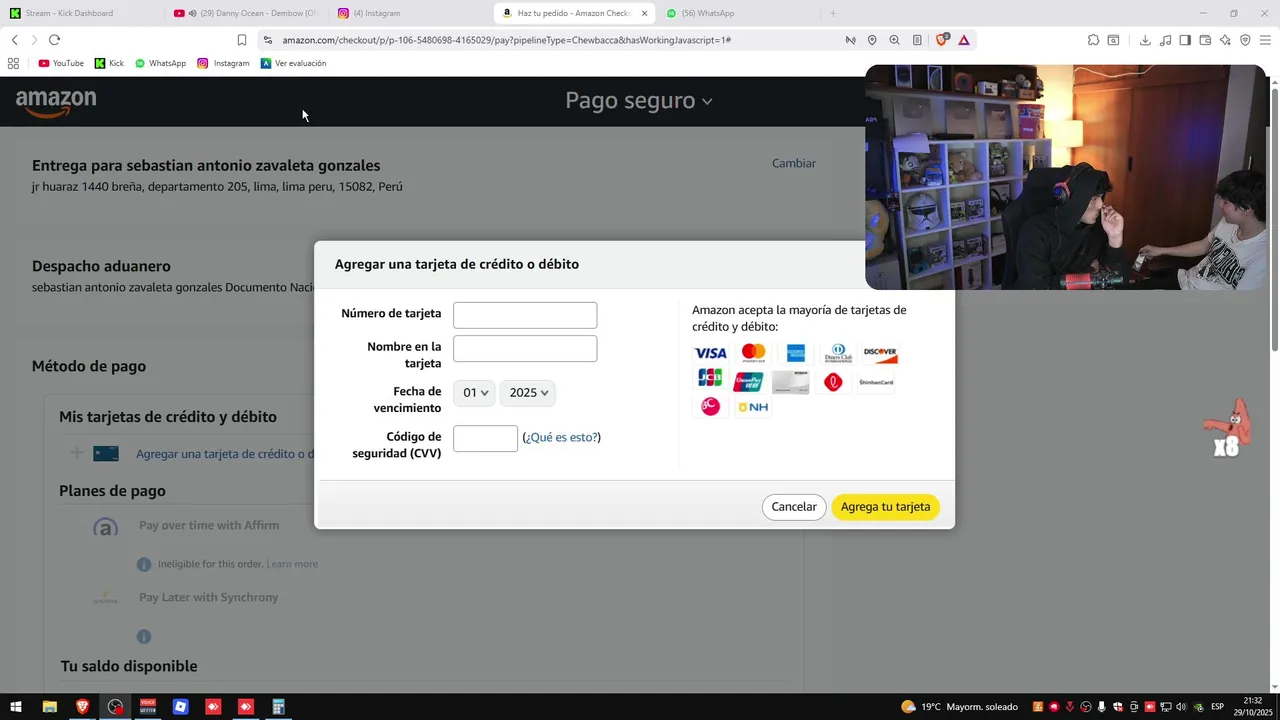Open Brave Rewards triangle icon
1280x720 pixels.
pyautogui.click(x=963, y=40)
